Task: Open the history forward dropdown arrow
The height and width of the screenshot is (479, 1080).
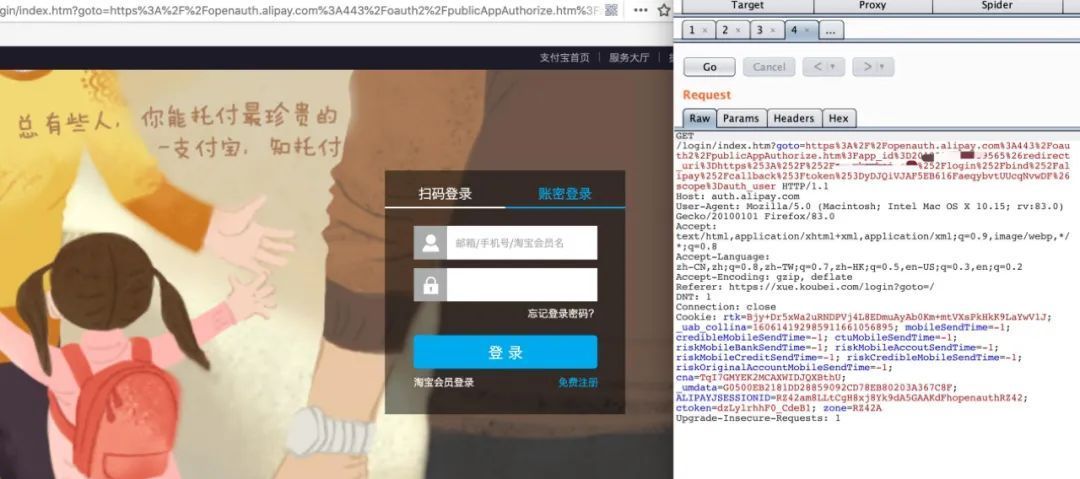Action: click(x=882, y=67)
